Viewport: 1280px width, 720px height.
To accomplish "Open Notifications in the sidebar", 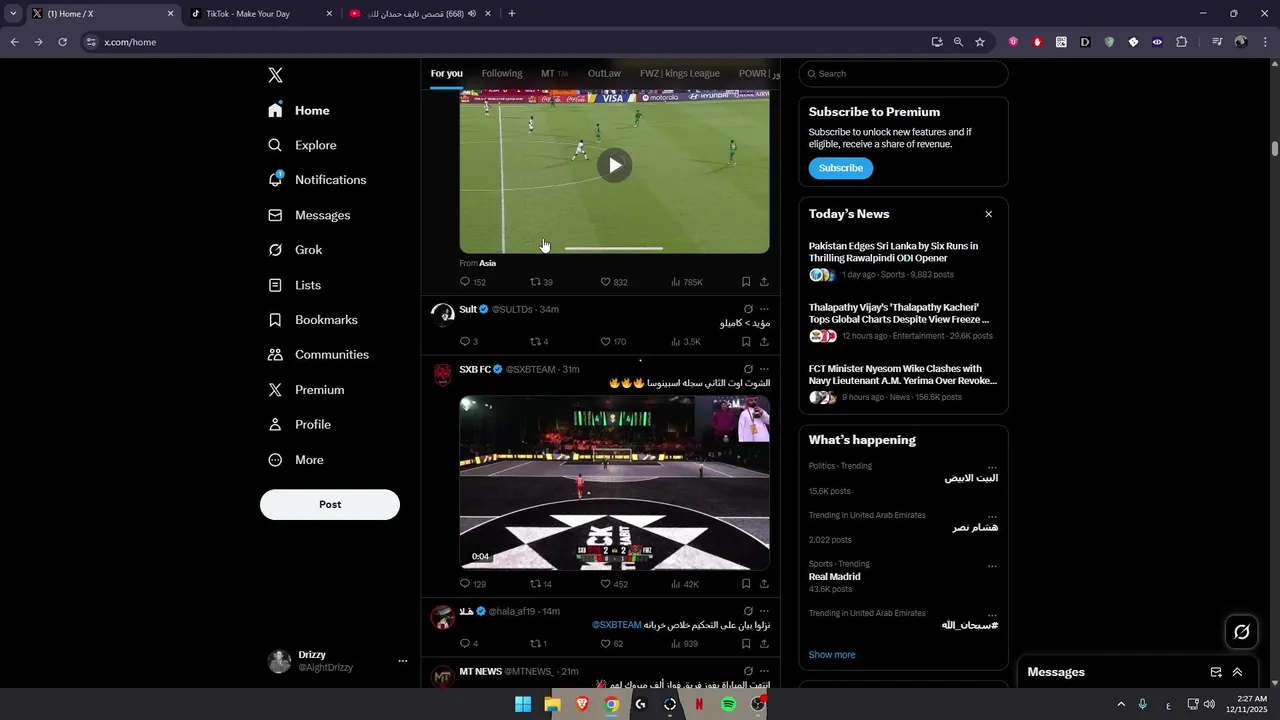I will tap(317, 180).
